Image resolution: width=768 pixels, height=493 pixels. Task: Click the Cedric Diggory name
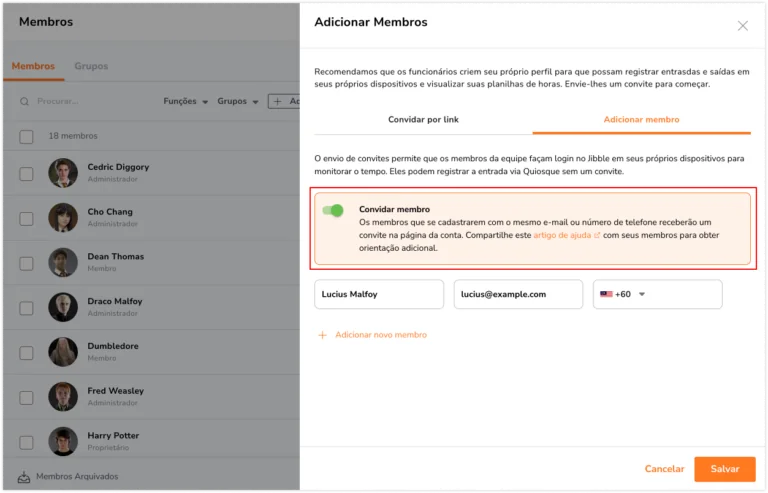click(118, 167)
